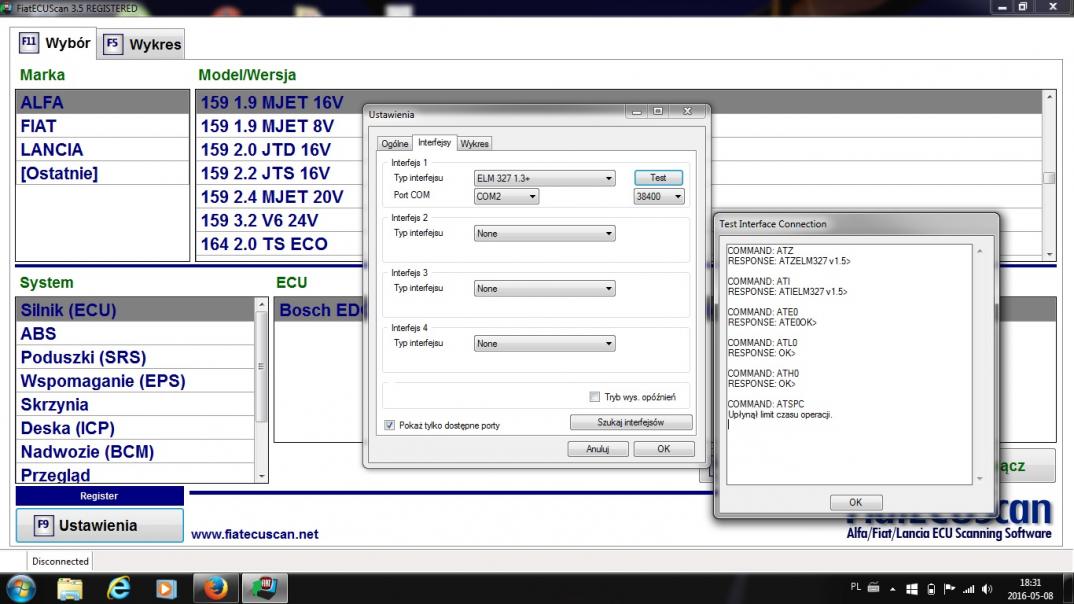The image size is (1074, 604).
Task: Enable 'Tryb wys. opóźnień' checkbox
Action: (x=595, y=397)
